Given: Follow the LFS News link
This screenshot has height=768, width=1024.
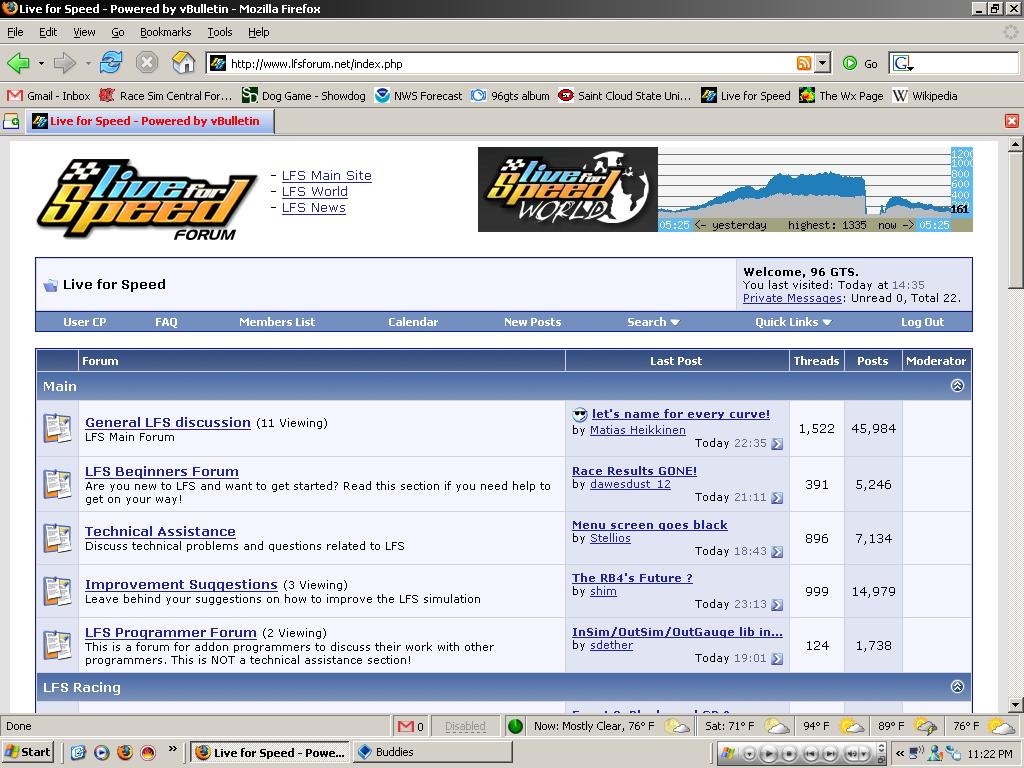Looking at the screenshot, I should point(313,208).
